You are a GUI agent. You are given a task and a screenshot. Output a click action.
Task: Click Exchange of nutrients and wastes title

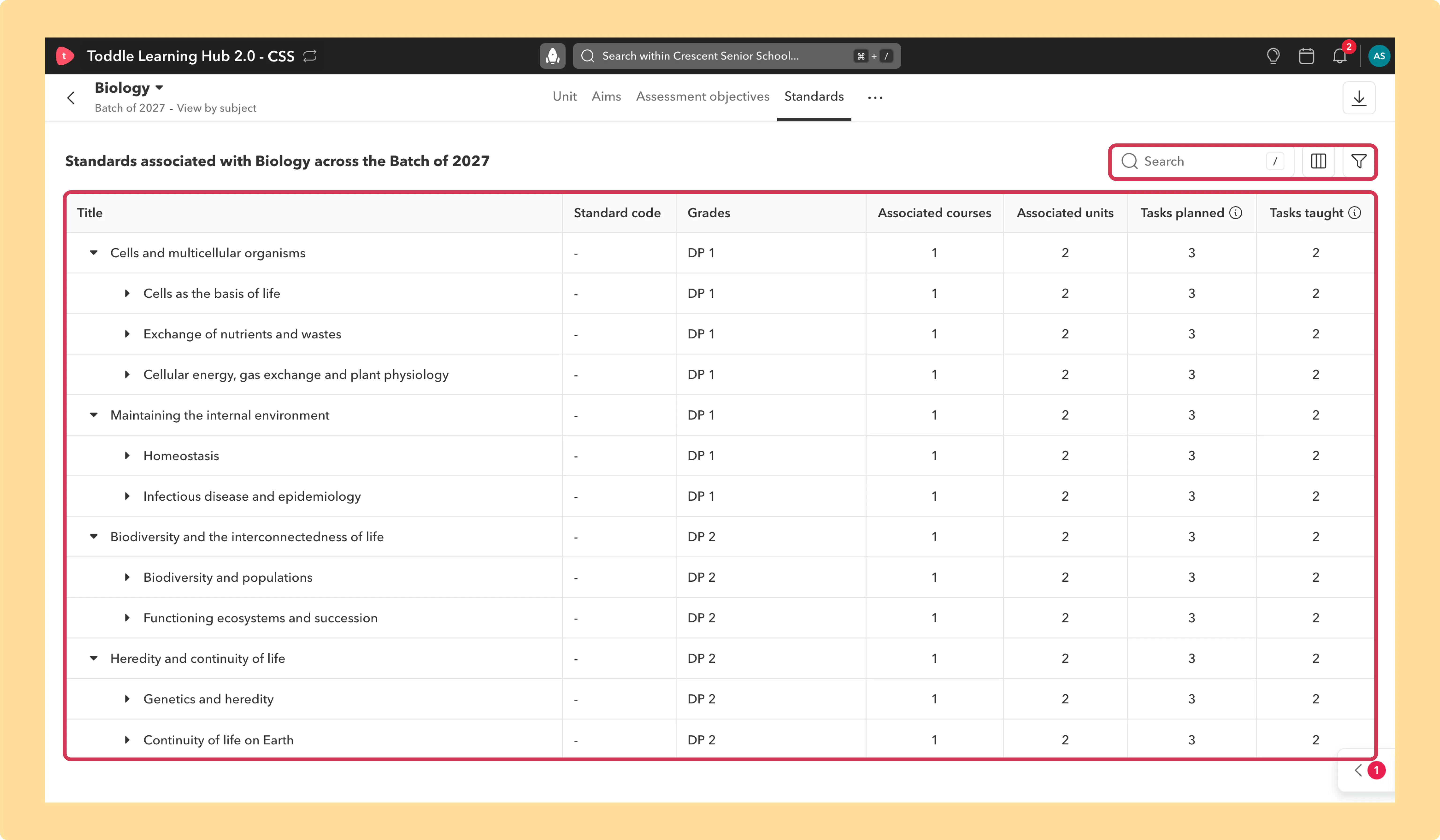point(242,334)
